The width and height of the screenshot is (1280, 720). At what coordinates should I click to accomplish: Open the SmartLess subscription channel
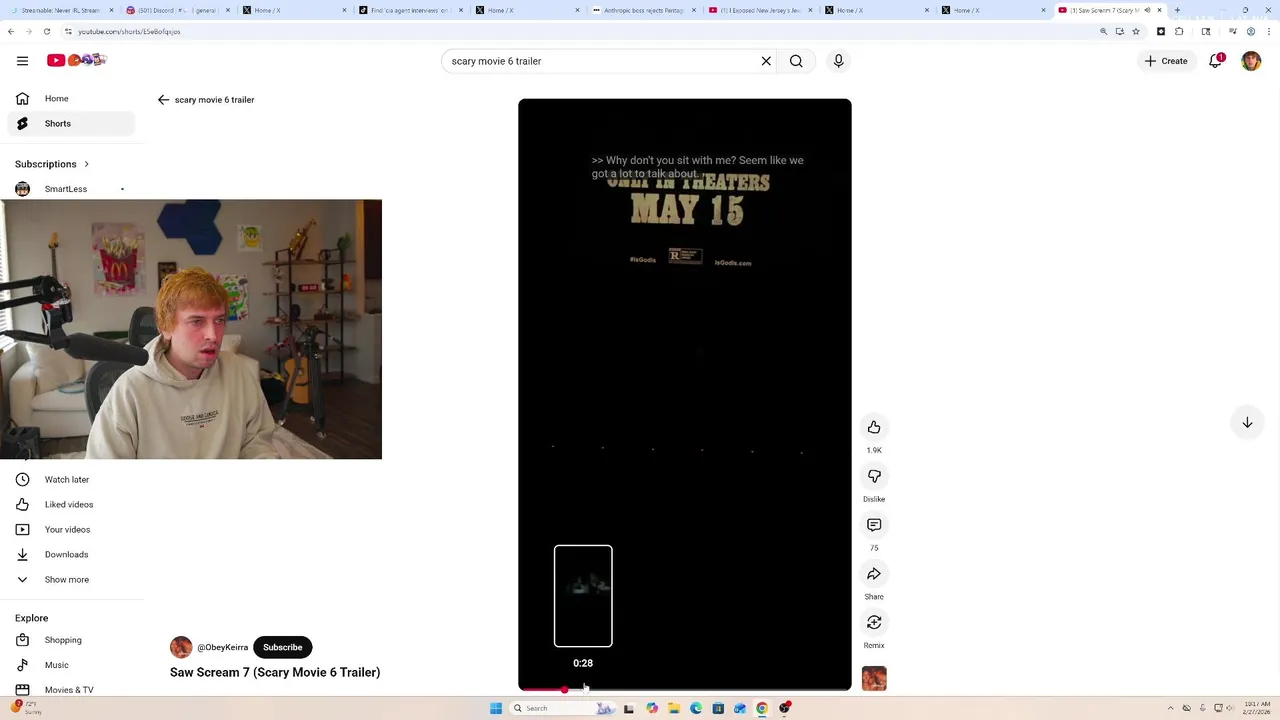coord(70,189)
